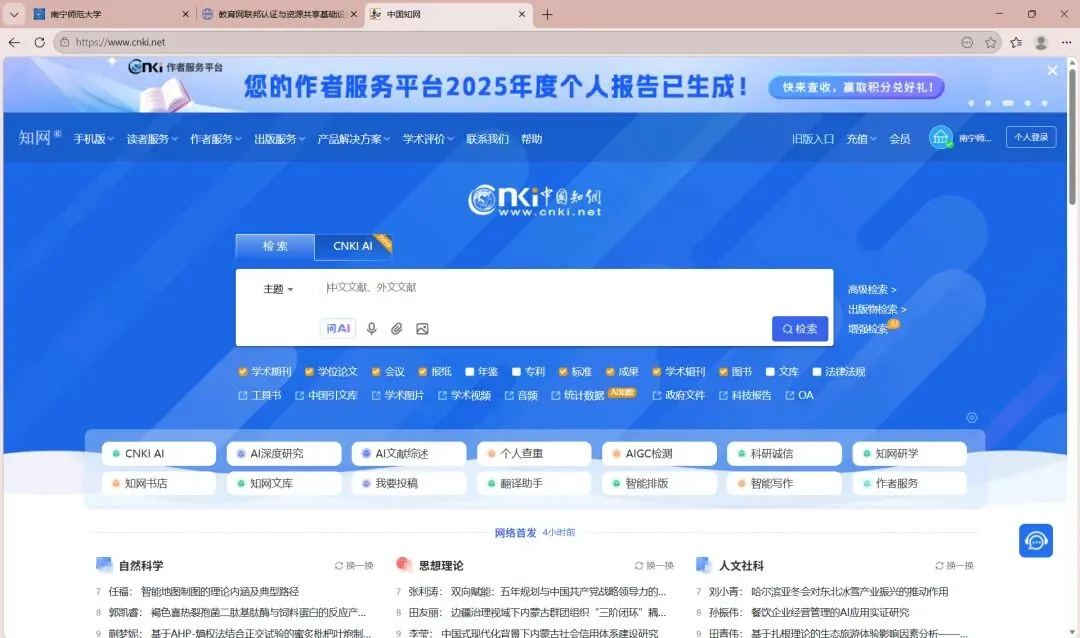The width and height of the screenshot is (1080, 638).
Task: Expand the 充值 dropdown
Action: point(861,139)
